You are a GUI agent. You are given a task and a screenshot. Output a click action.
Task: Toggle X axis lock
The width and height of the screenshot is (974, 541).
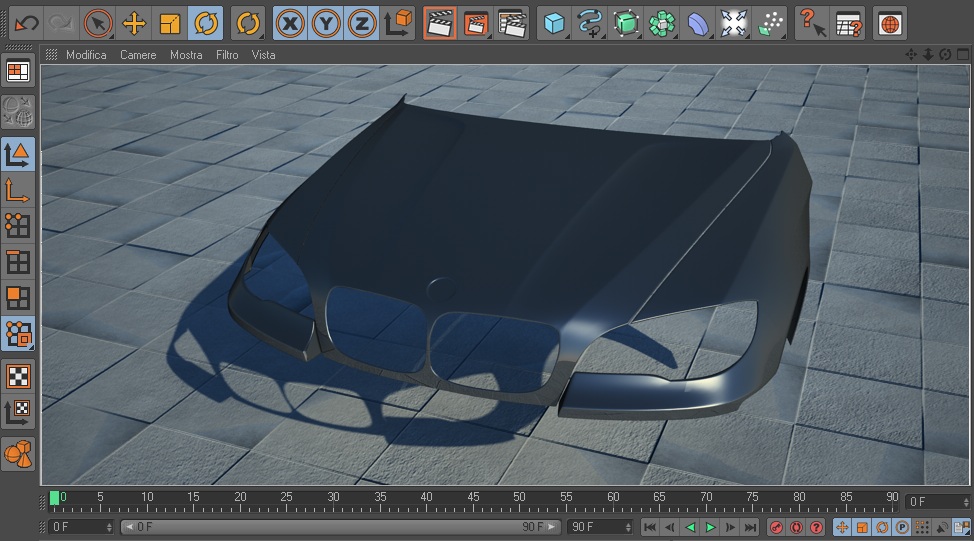[290, 24]
